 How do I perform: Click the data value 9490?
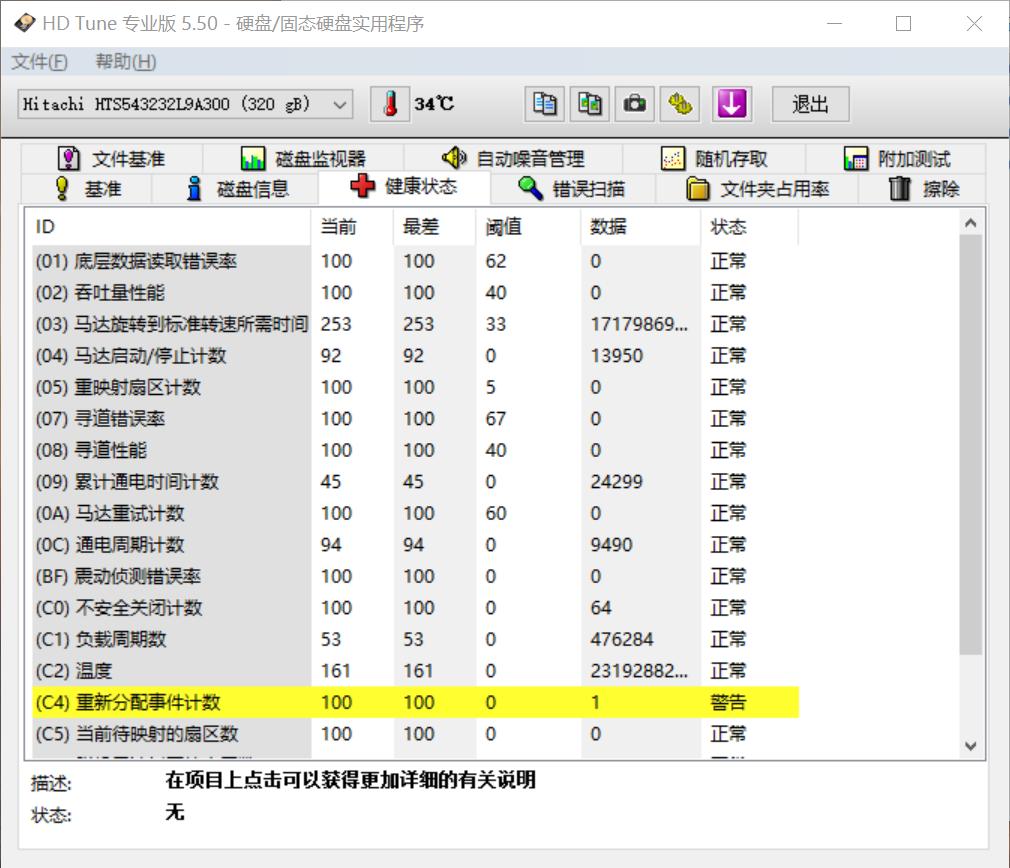pyautogui.click(x=611, y=545)
